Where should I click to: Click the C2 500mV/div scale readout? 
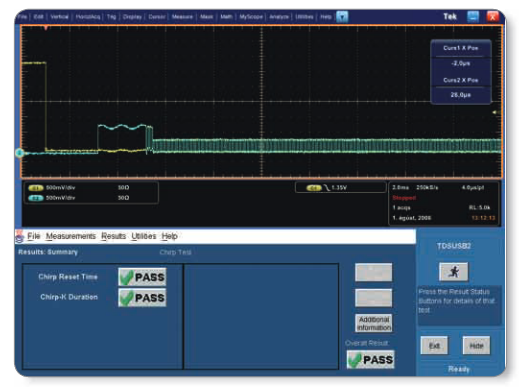tap(60, 198)
